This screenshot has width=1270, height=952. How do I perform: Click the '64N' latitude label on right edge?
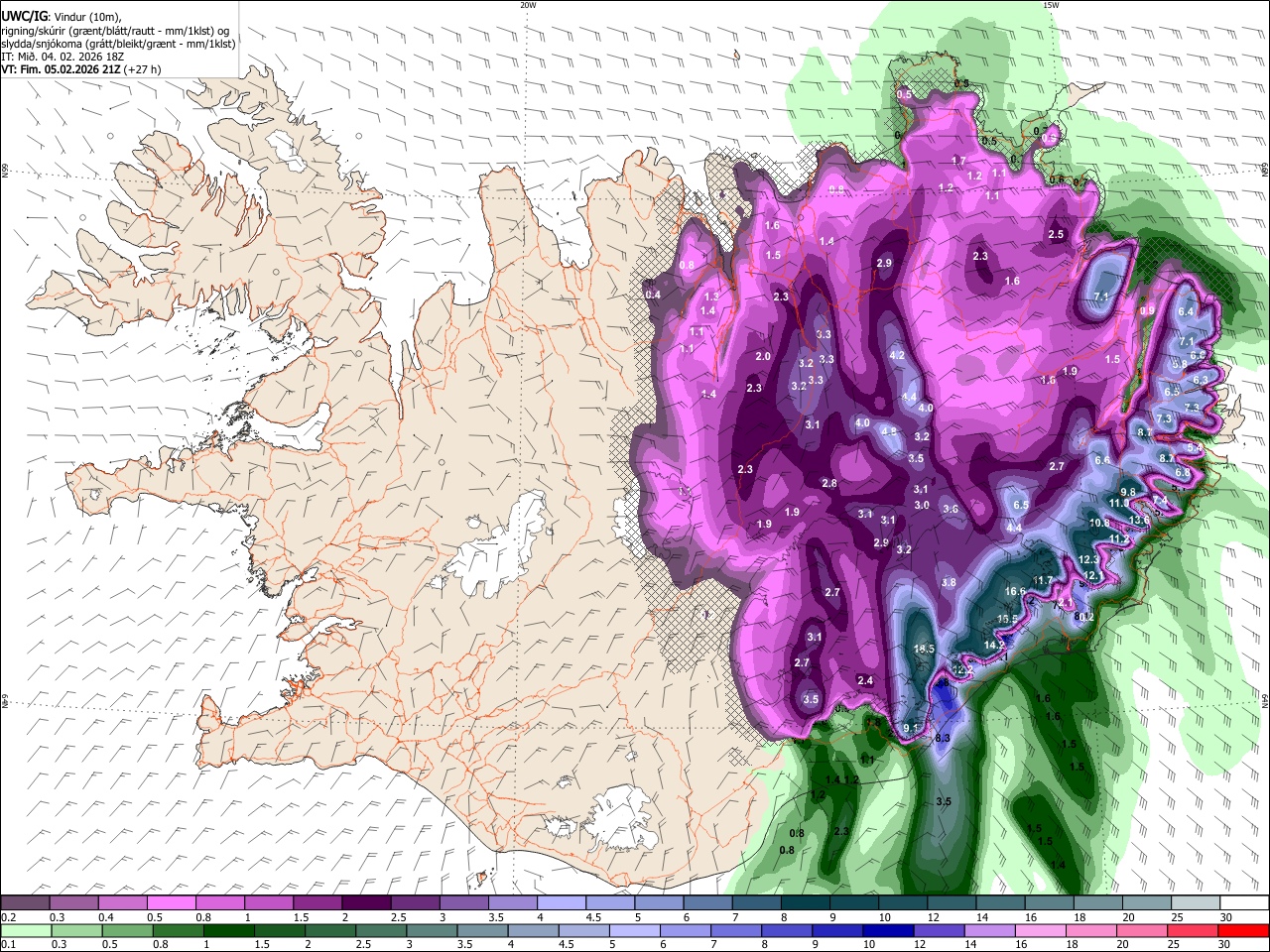pos(1265,701)
